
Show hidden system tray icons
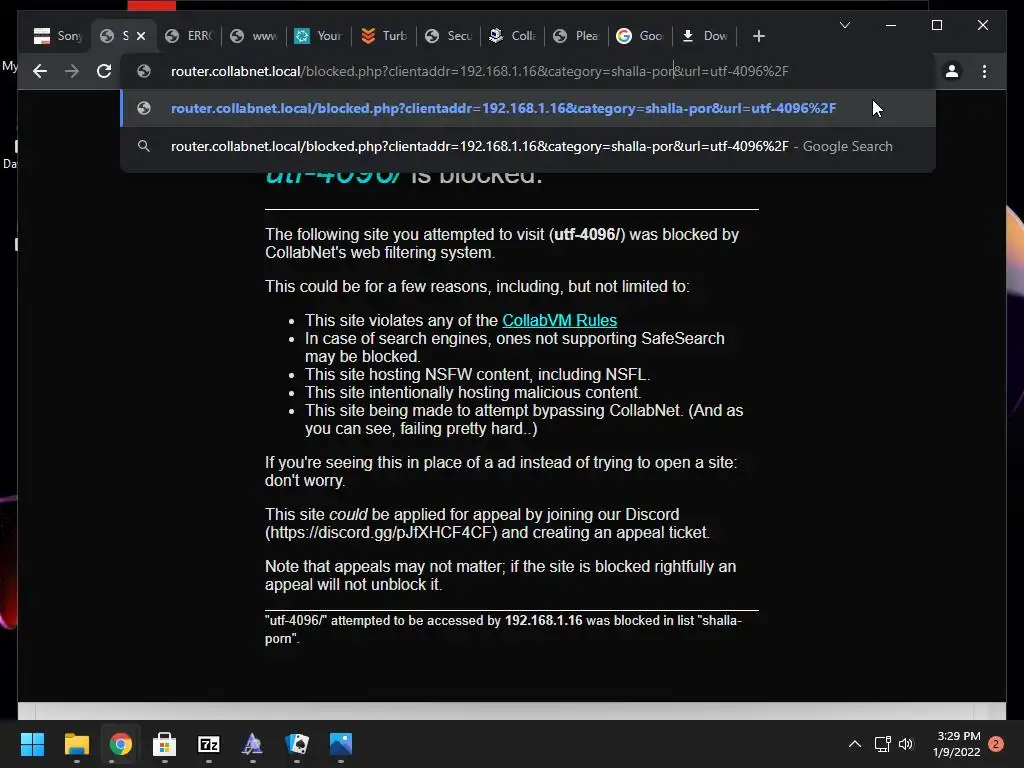pyautogui.click(x=854, y=744)
